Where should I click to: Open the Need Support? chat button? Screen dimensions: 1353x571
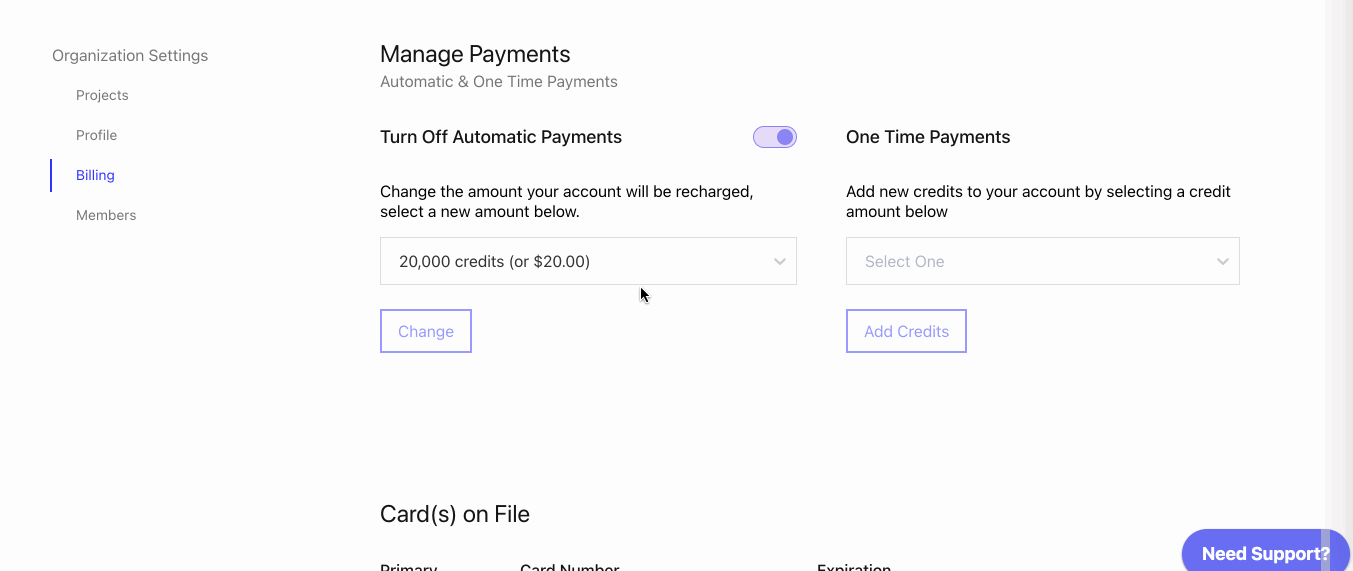click(x=1265, y=553)
